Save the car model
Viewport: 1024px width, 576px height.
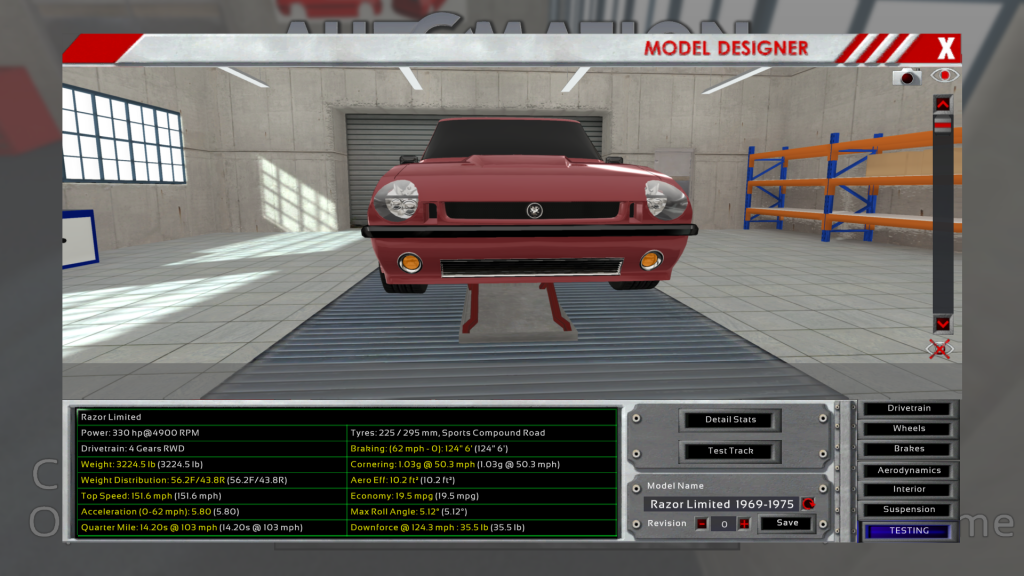787,523
